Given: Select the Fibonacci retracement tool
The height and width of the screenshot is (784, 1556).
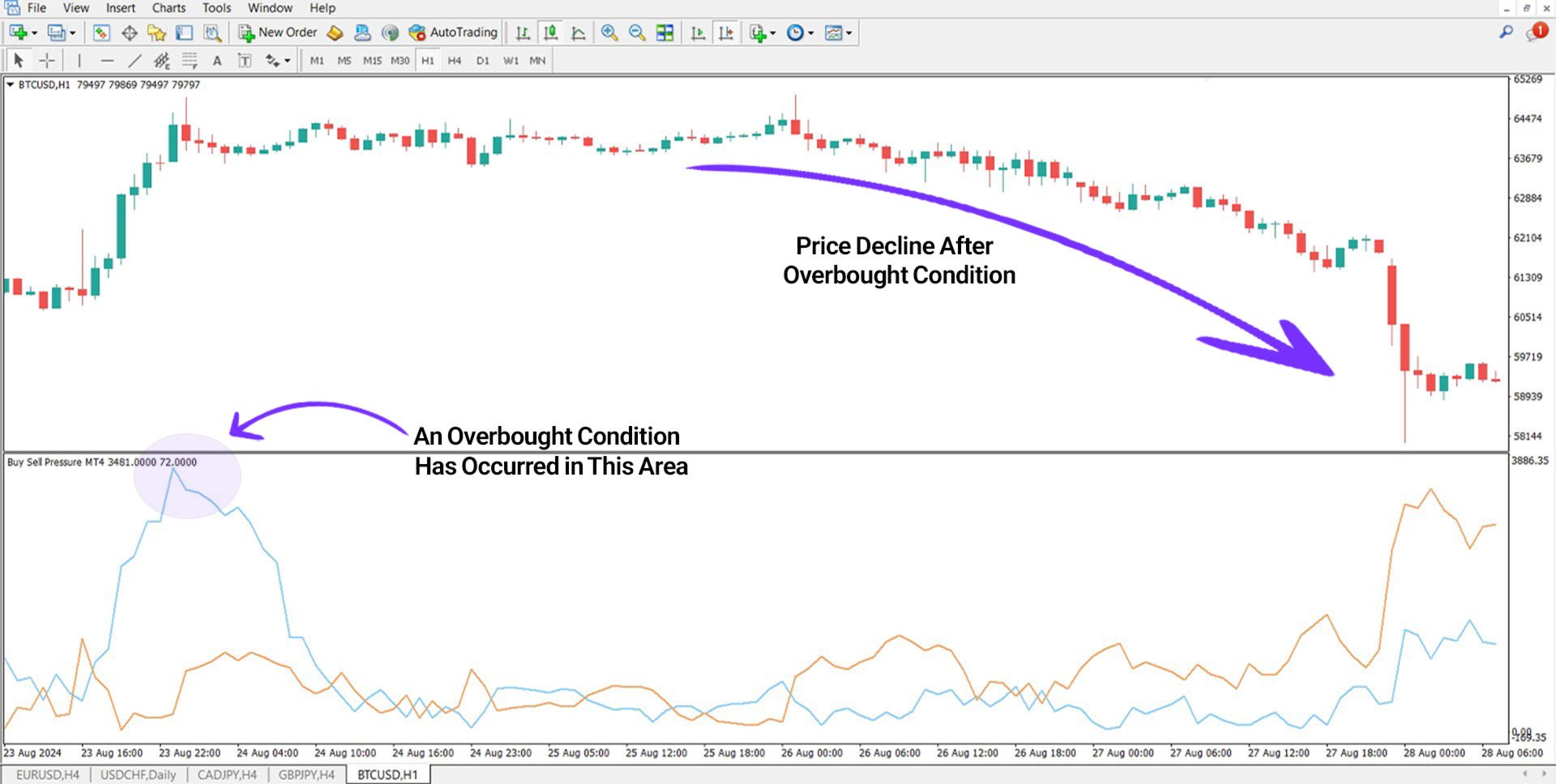Looking at the screenshot, I should pos(190,61).
